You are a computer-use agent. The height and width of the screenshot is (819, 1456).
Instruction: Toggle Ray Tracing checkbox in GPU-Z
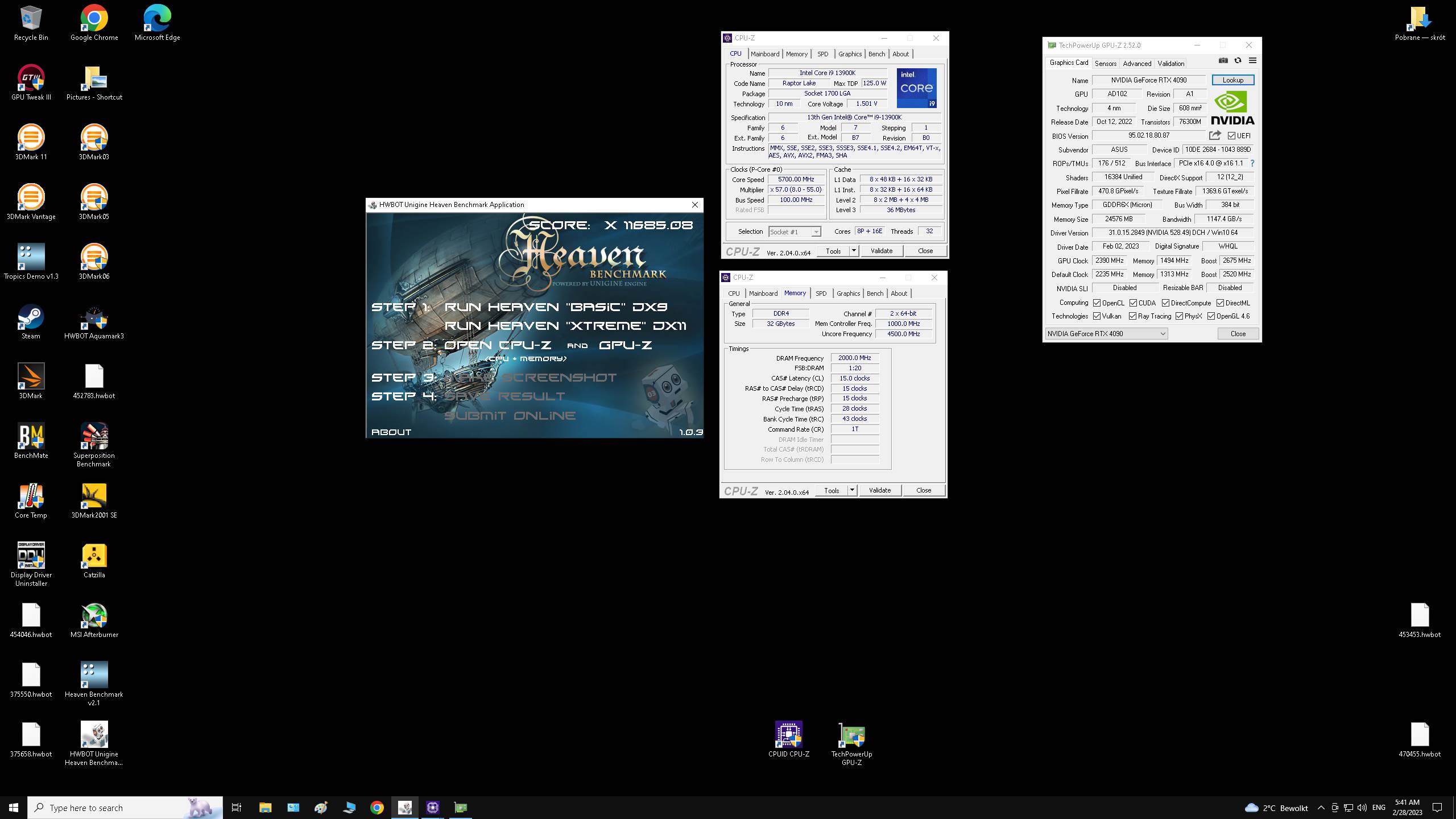point(1132,316)
